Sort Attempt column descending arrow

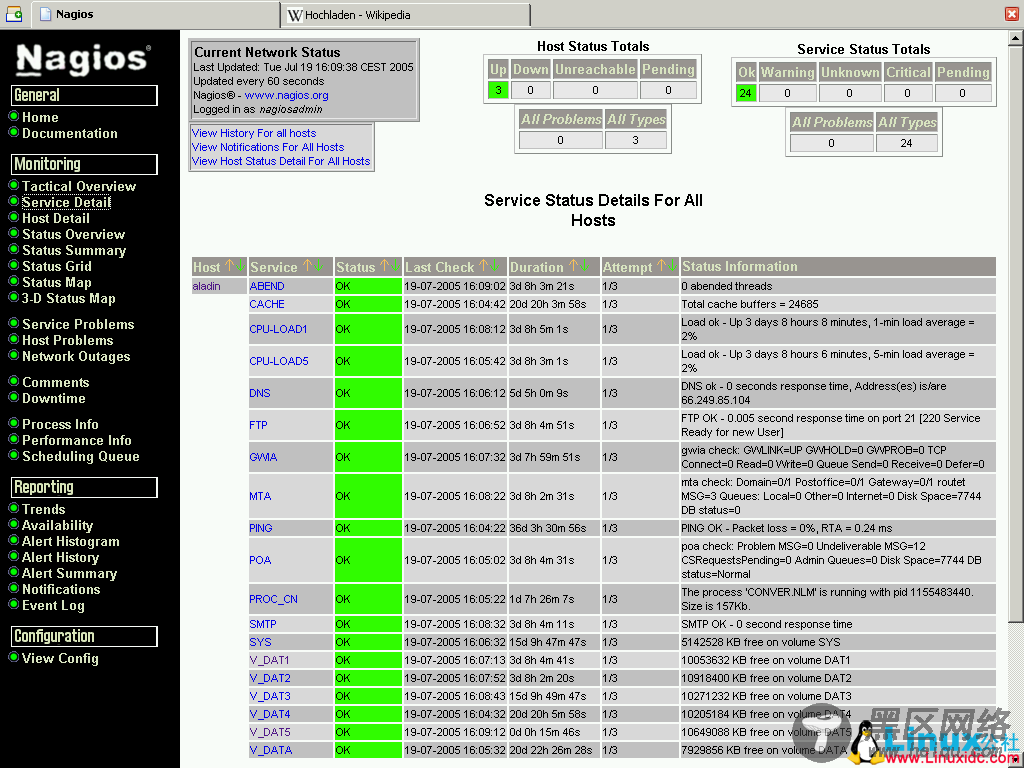673,266
